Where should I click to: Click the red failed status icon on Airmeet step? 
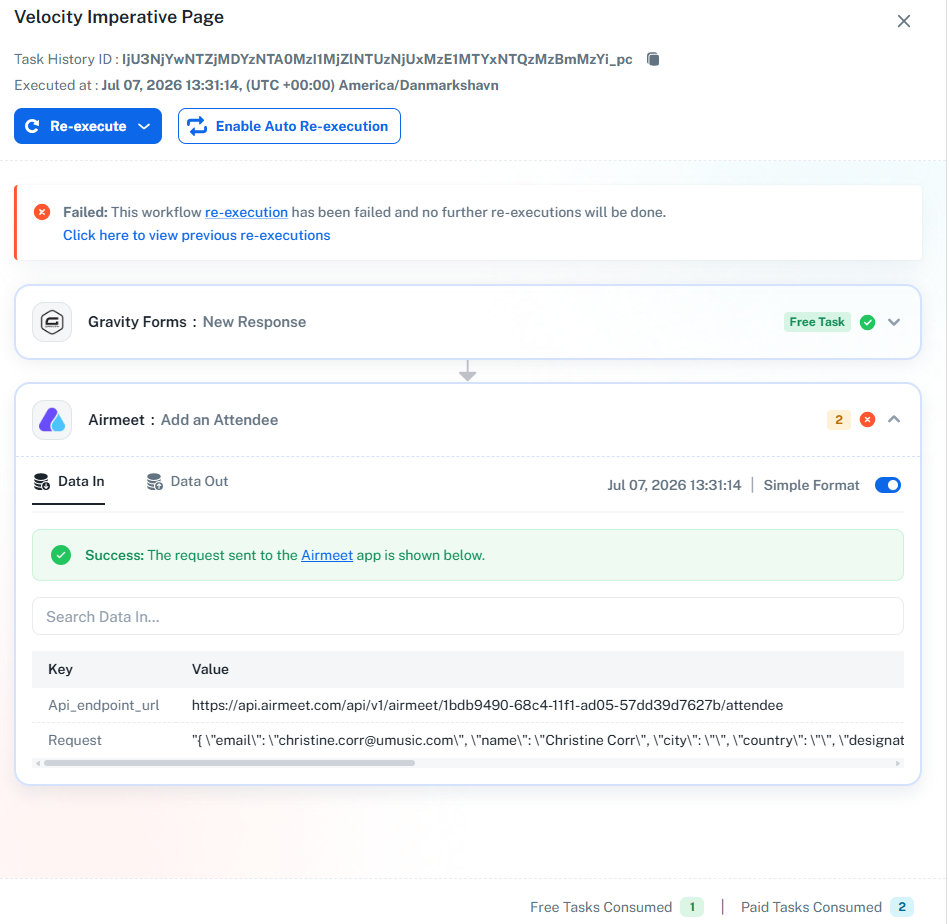coord(867,419)
